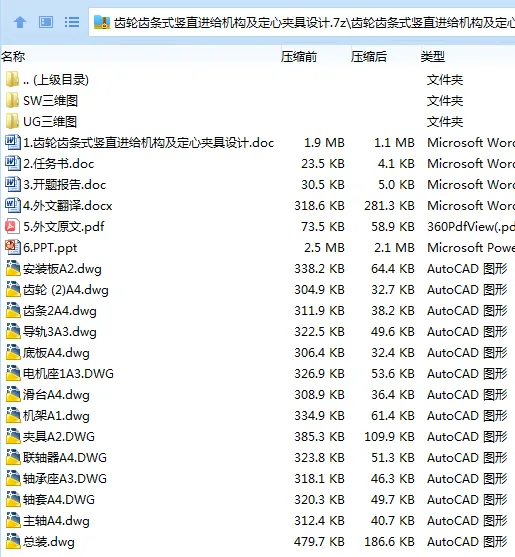Click the SW三维图 folder icon
This screenshot has height=557, width=515.
12,100
